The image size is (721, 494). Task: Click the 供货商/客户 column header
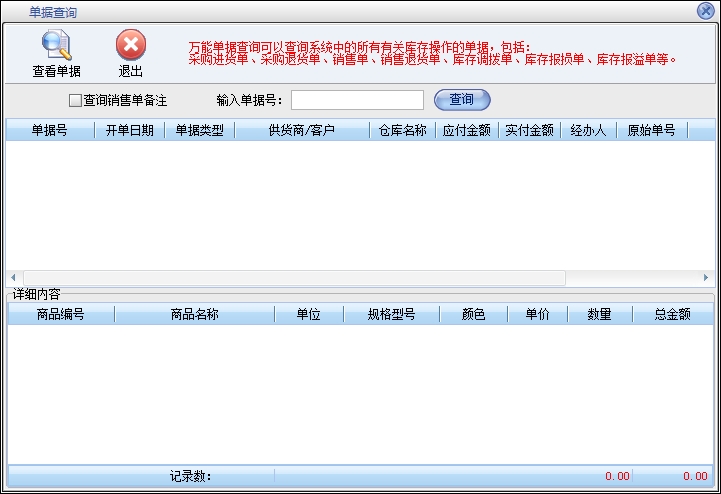301,130
